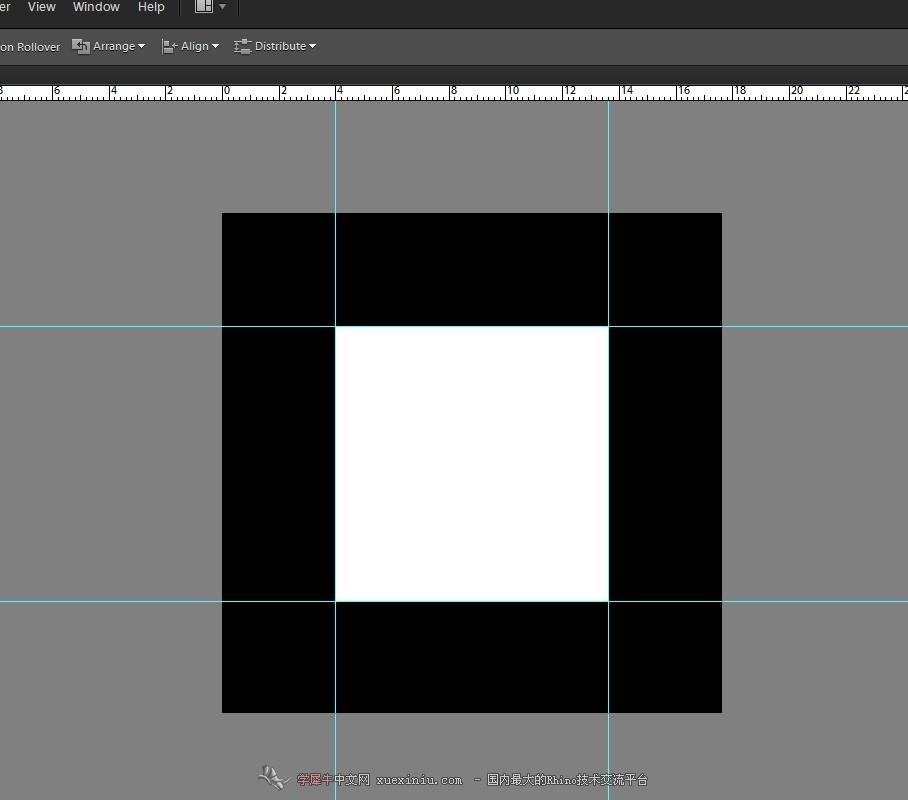
Task: Click the Distribute objects icon
Action: 242,46
